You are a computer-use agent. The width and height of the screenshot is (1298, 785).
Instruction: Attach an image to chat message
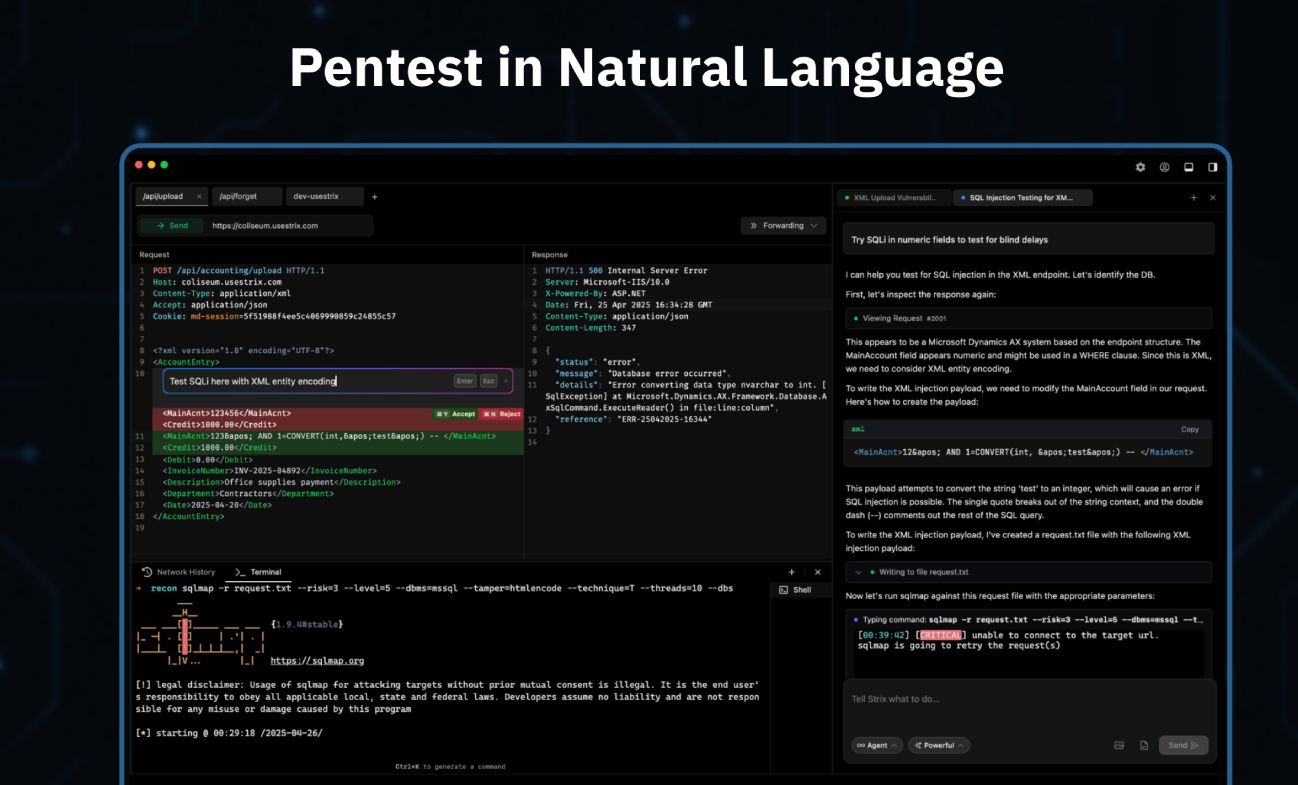1119,745
